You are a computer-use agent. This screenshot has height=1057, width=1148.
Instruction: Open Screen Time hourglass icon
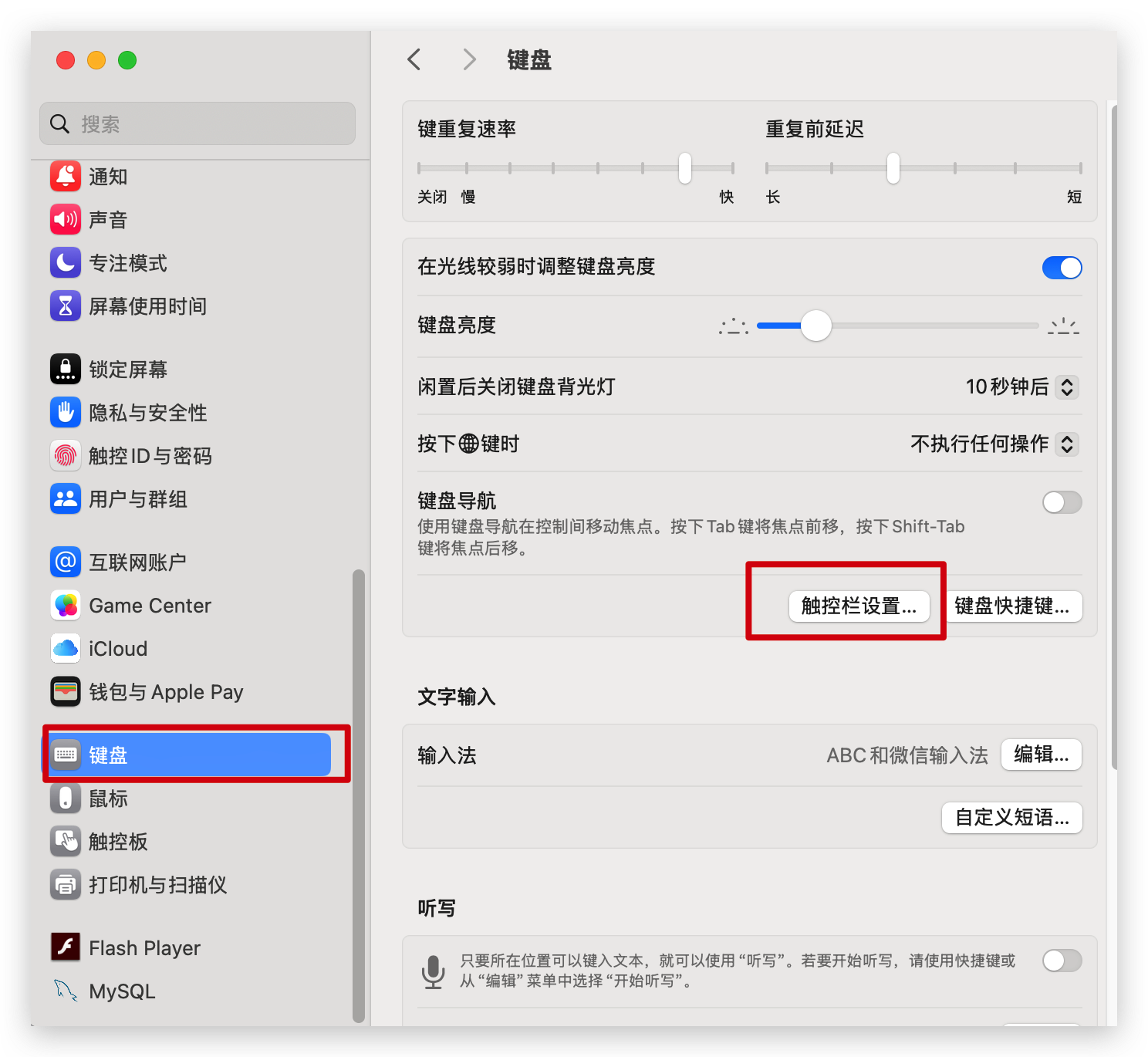click(x=66, y=306)
